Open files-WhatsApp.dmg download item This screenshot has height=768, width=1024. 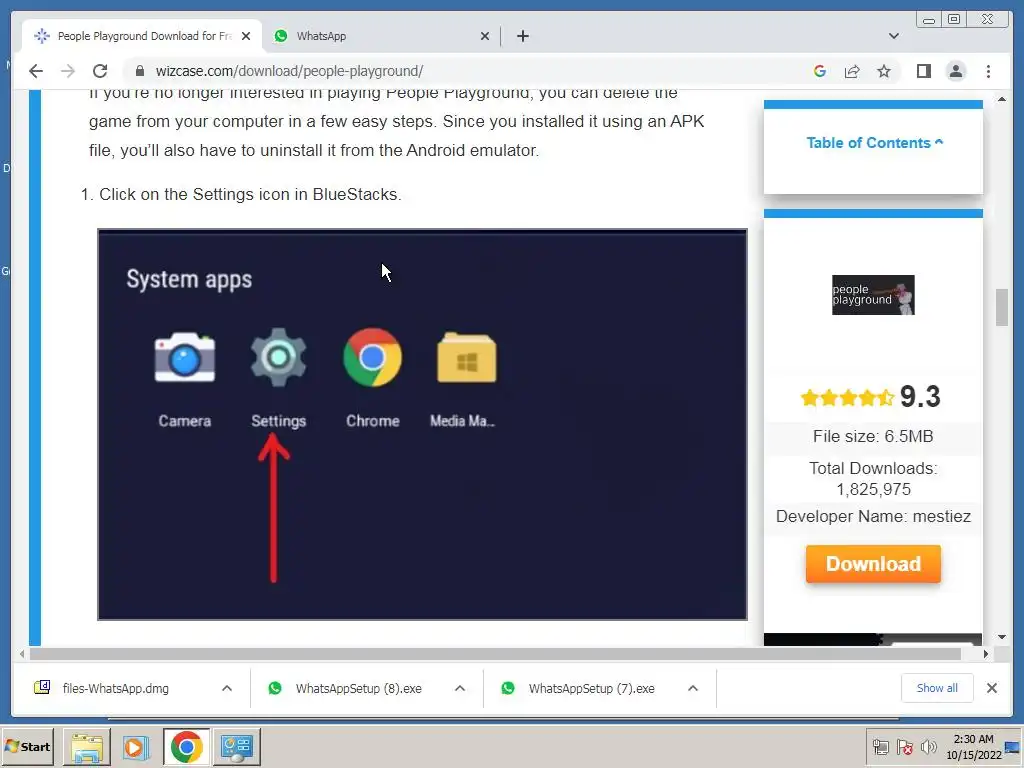pos(116,688)
